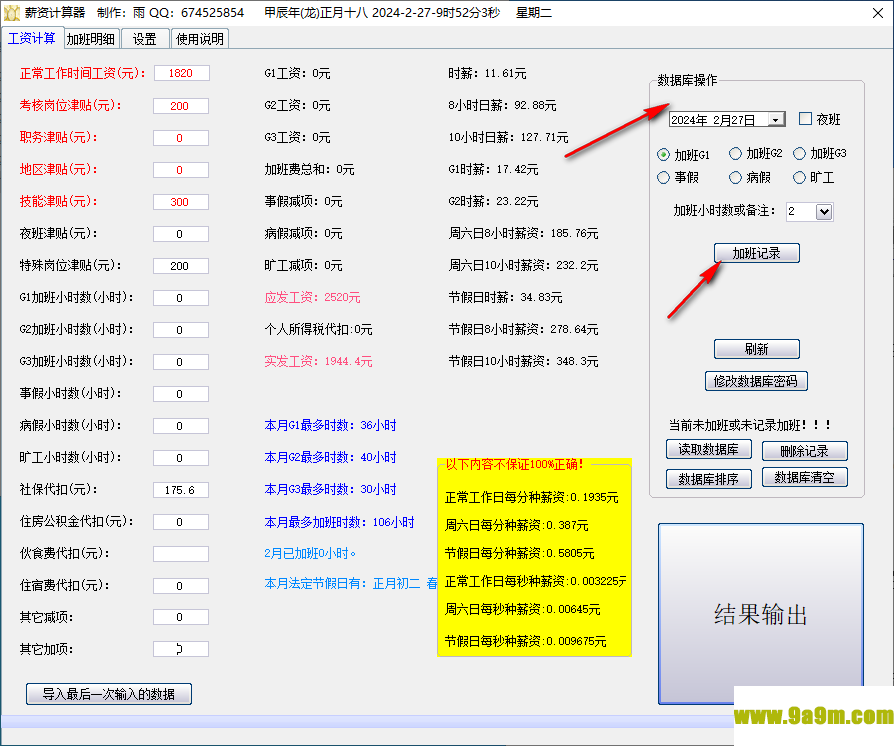
Task: Enable the 夜班 checkbox
Action: 805,119
